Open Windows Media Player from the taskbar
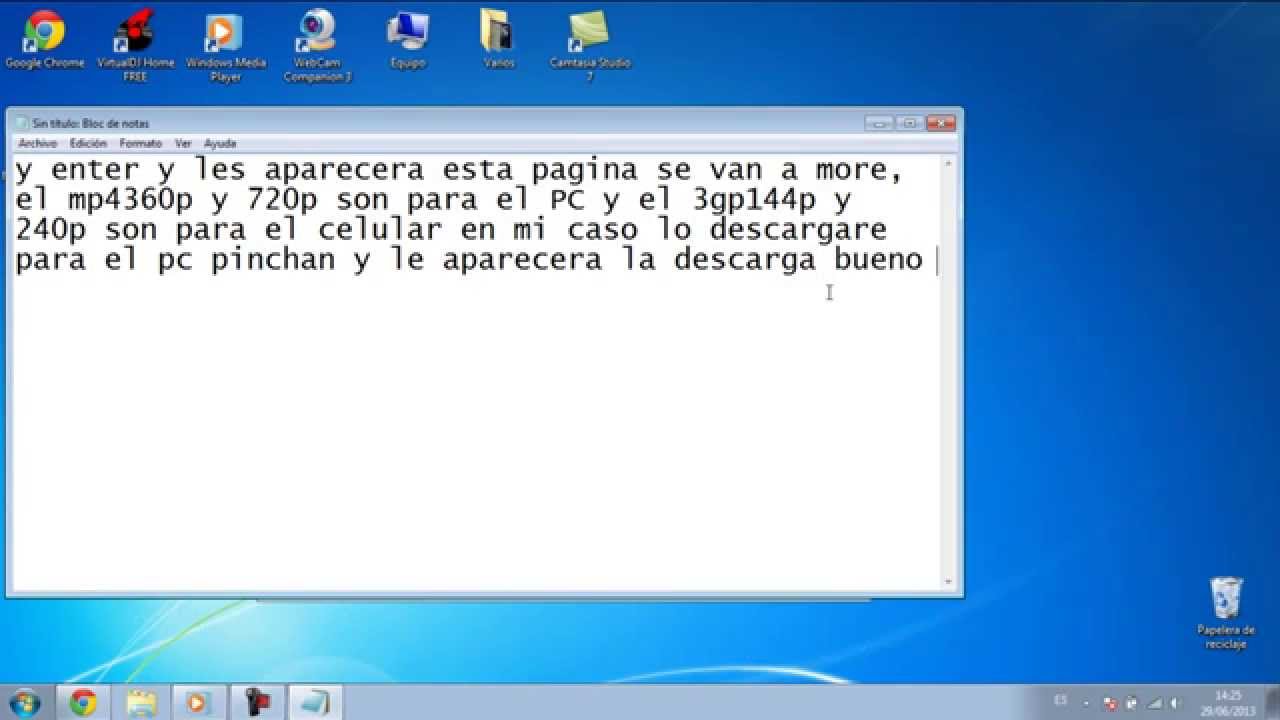 [198, 703]
